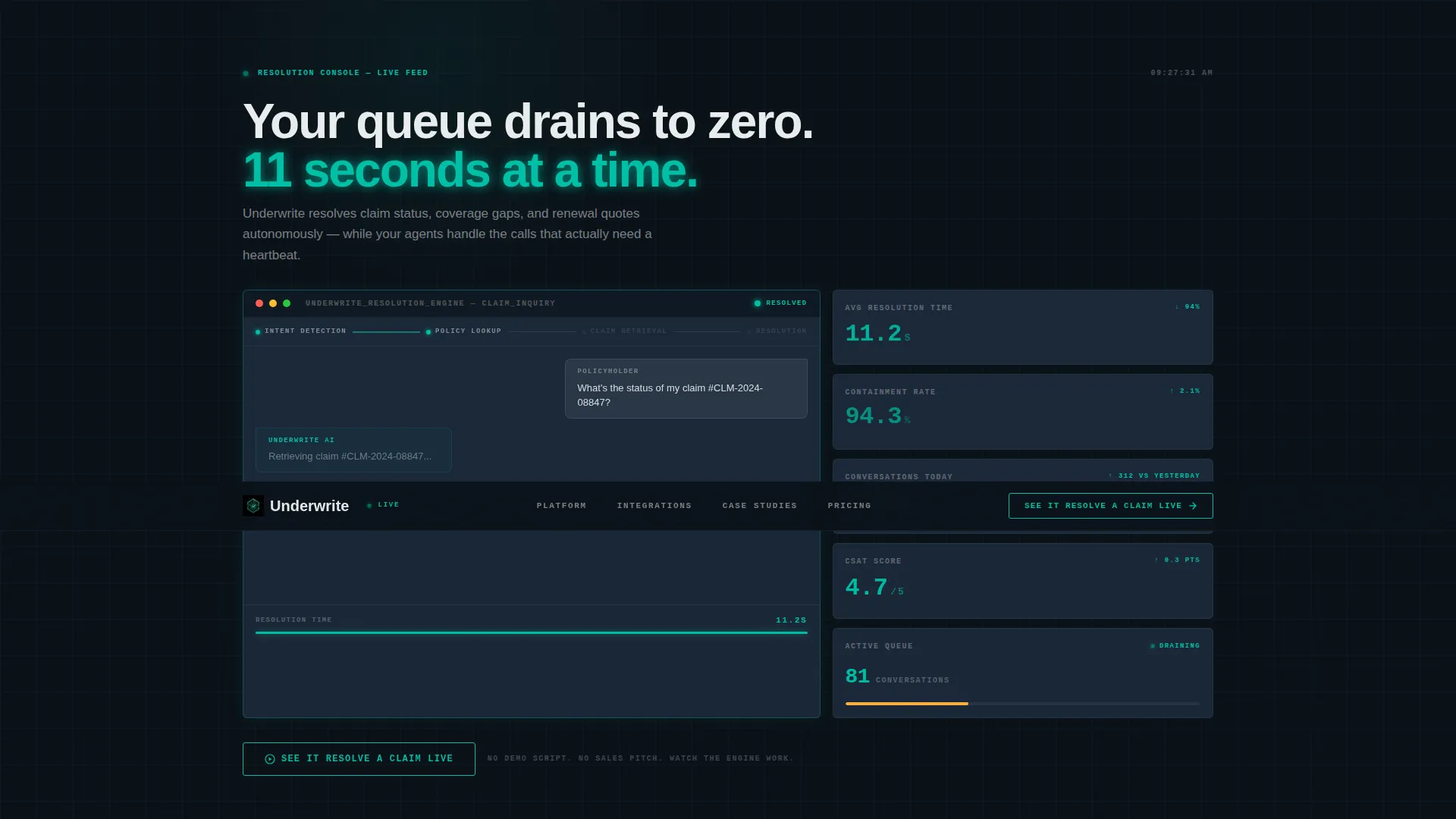Open the Platform nav item
Image resolution: width=1456 pixels, height=819 pixels.
(x=561, y=506)
